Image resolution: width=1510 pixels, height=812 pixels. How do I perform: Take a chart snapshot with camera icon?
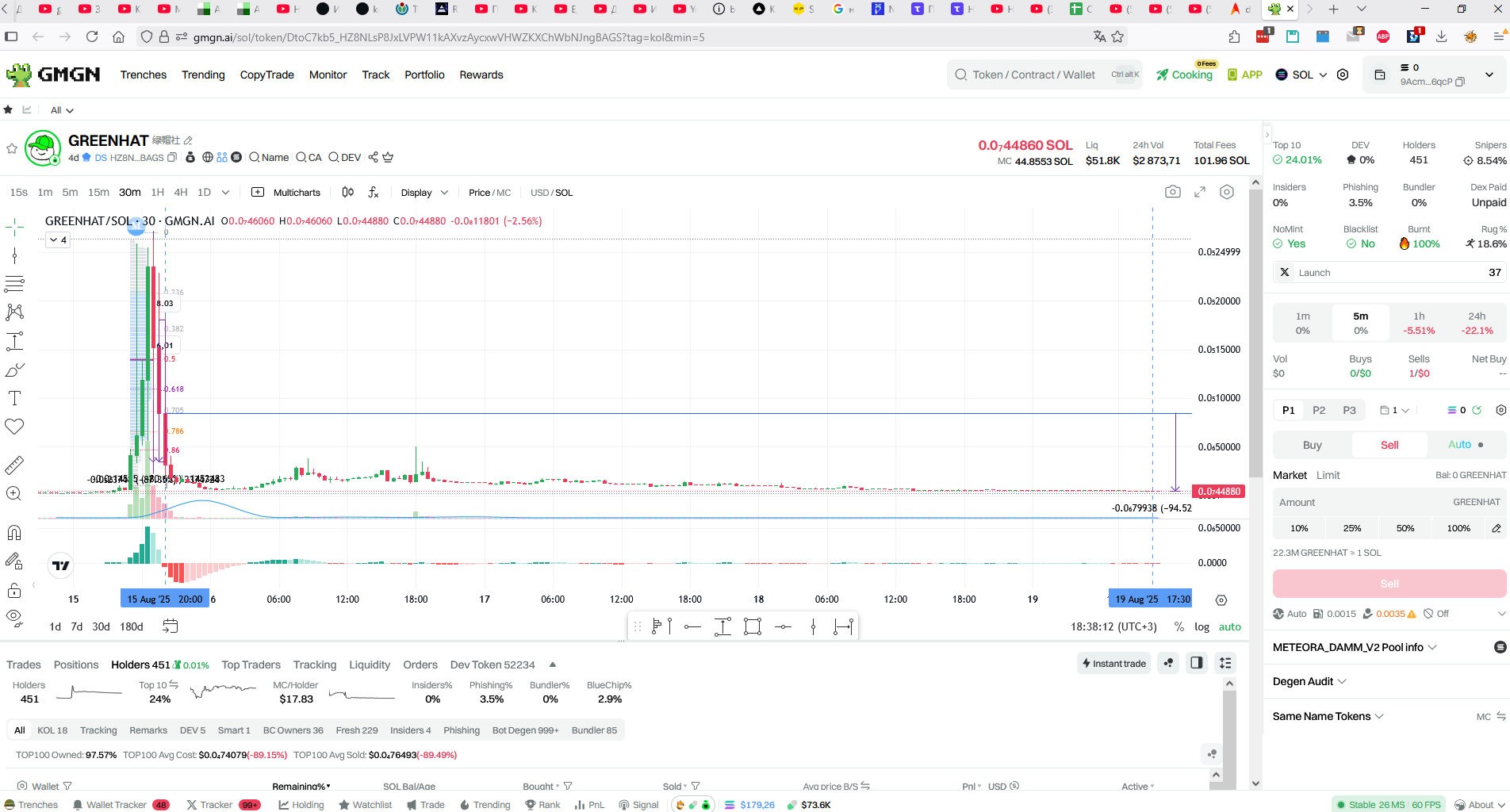pyautogui.click(x=1172, y=192)
